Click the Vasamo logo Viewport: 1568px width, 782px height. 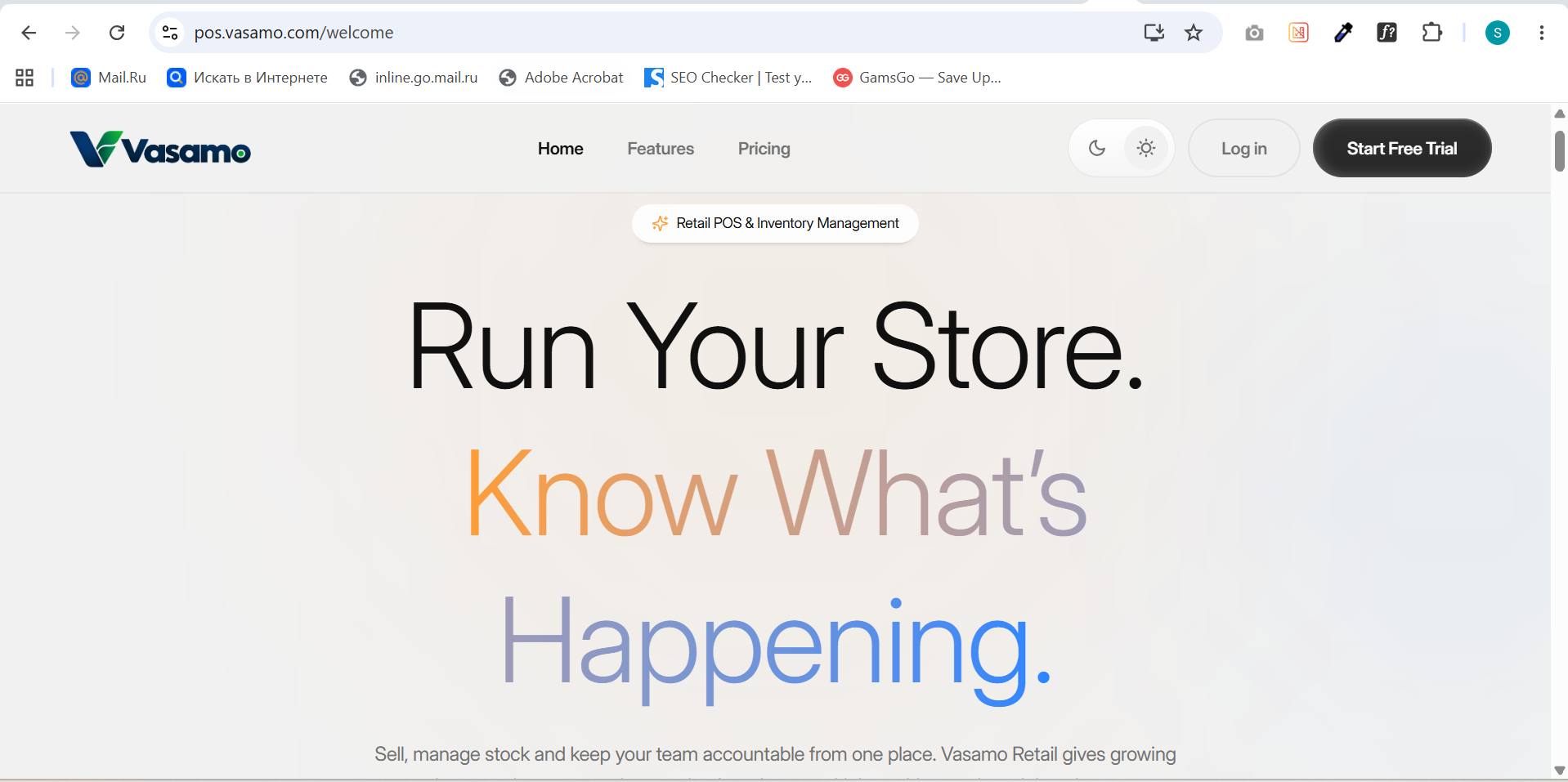[160, 149]
